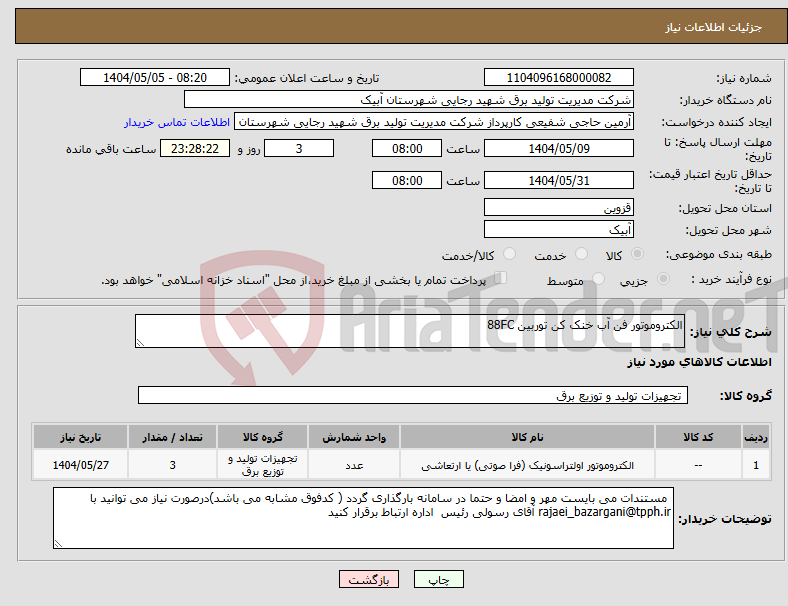Click the unit cell عدد

[354, 465]
